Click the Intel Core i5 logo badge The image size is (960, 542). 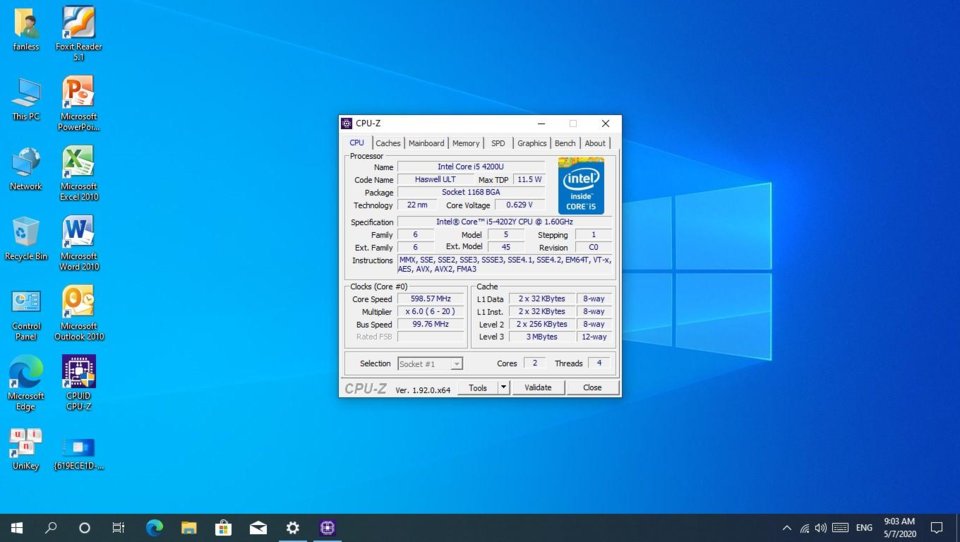(581, 186)
